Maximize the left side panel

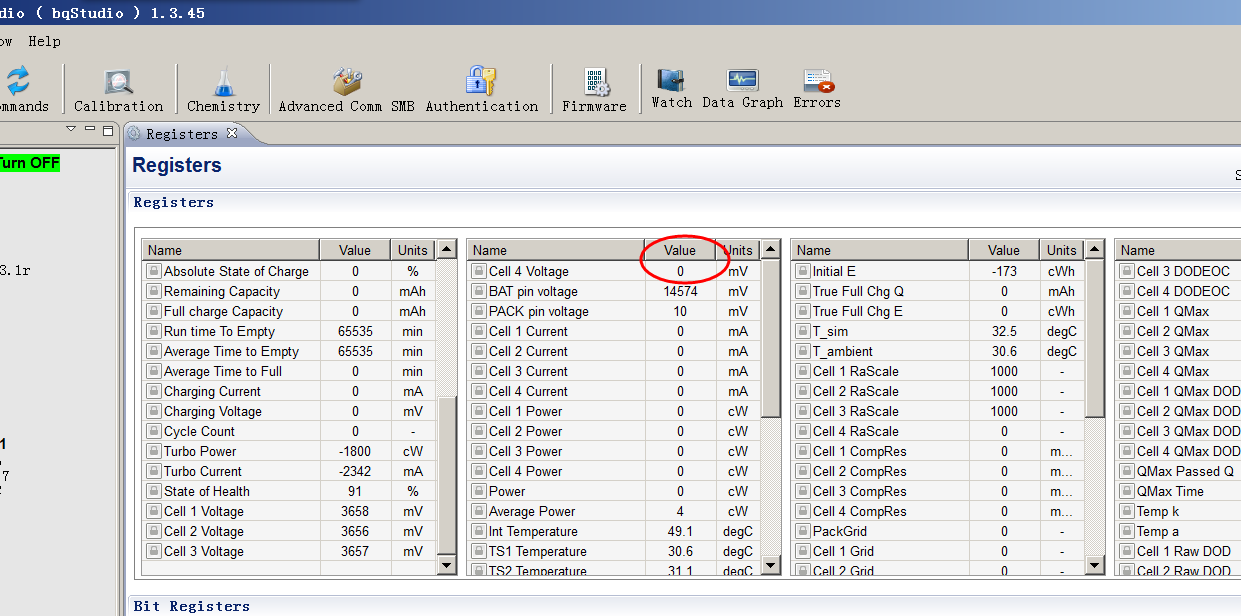click(x=108, y=130)
